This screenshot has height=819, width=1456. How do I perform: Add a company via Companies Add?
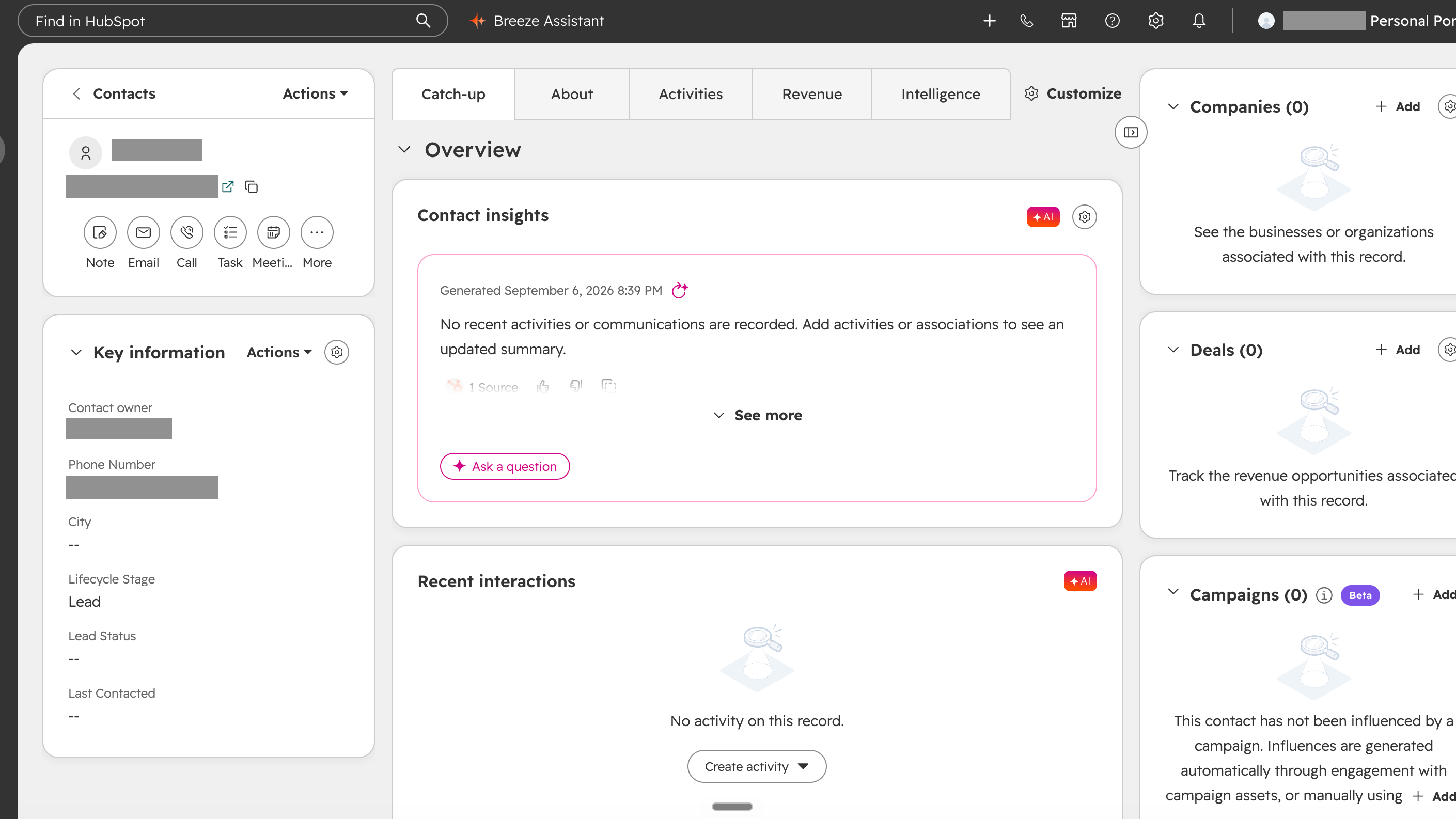[x=1398, y=106]
